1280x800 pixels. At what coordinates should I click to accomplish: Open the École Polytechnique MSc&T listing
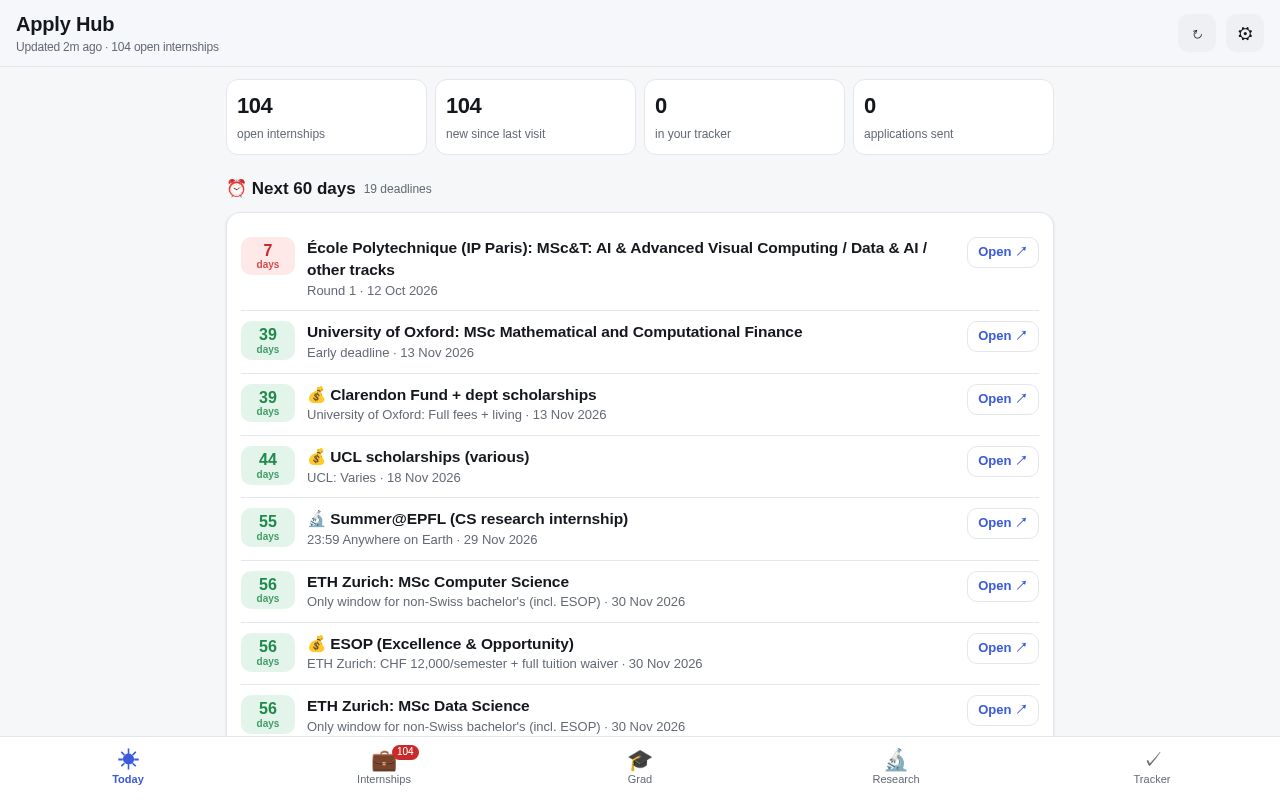[1002, 252]
